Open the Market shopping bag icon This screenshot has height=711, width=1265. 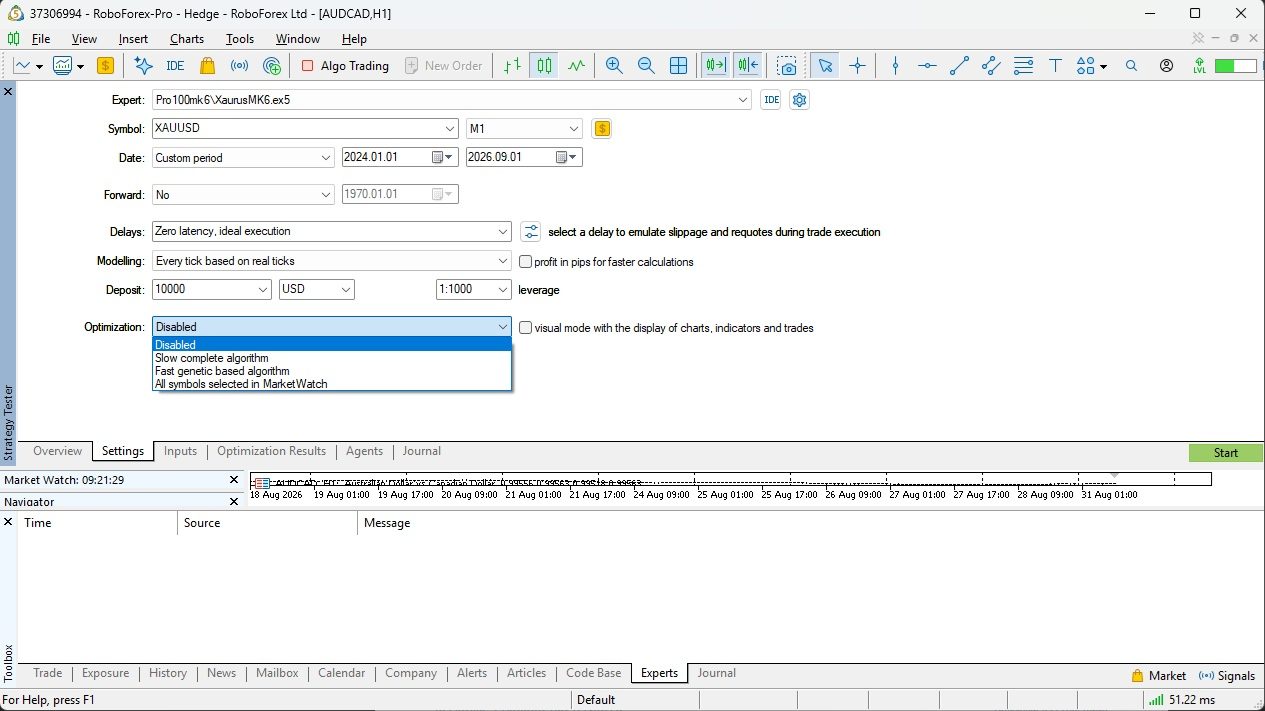pos(207,66)
